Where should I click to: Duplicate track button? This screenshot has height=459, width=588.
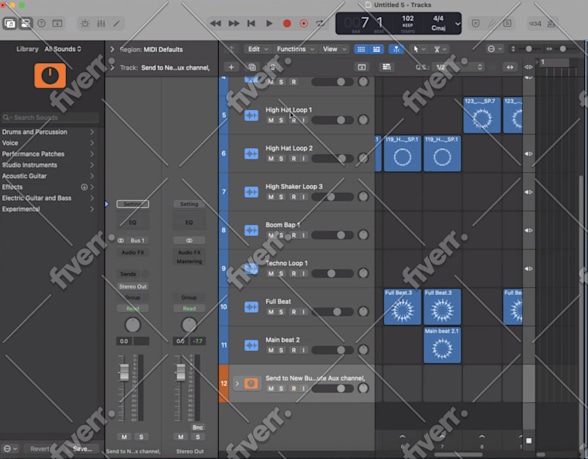click(252, 67)
